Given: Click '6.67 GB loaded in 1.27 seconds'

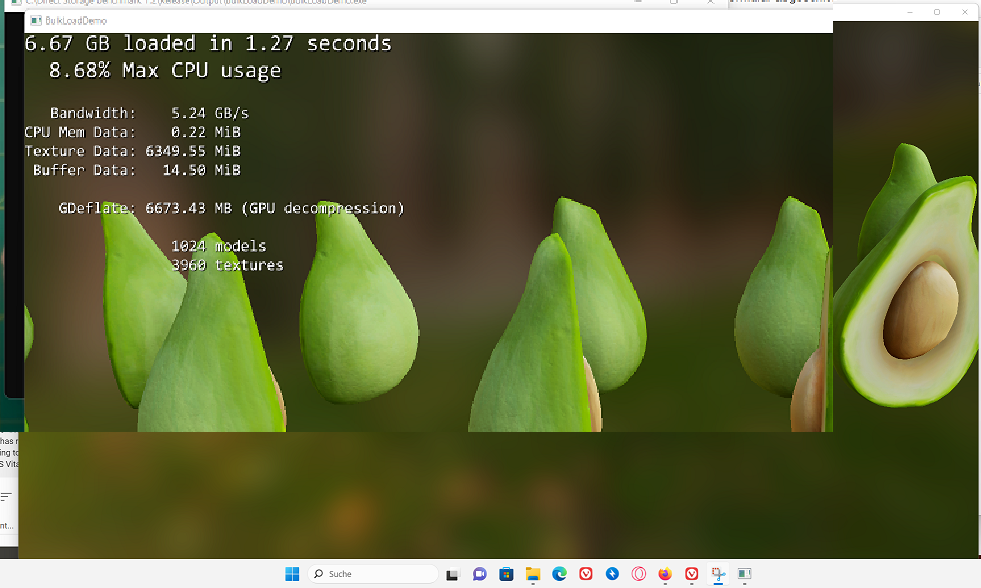Looking at the screenshot, I should [x=208, y=43].
